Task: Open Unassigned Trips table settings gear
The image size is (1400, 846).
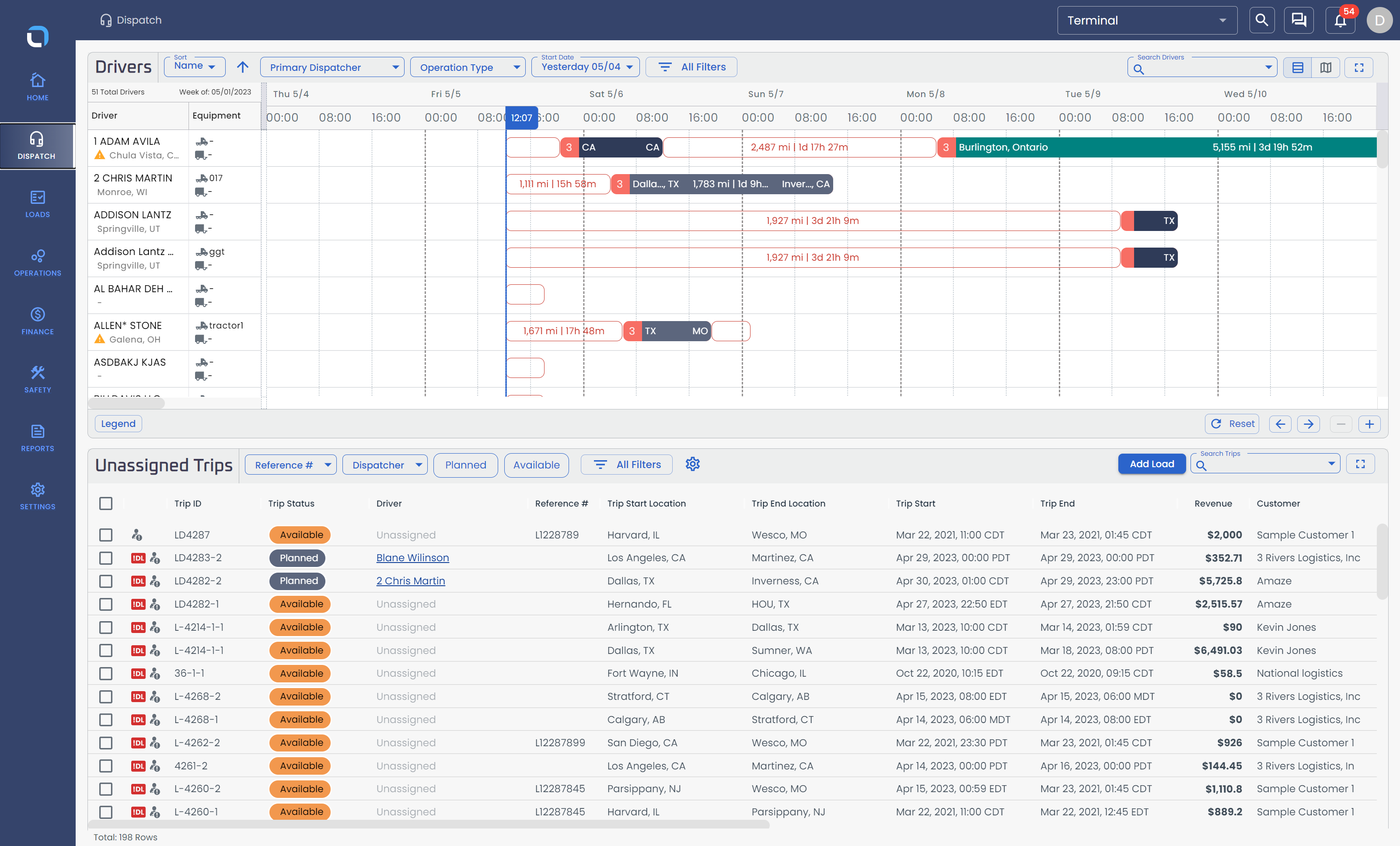Action: 692,464
